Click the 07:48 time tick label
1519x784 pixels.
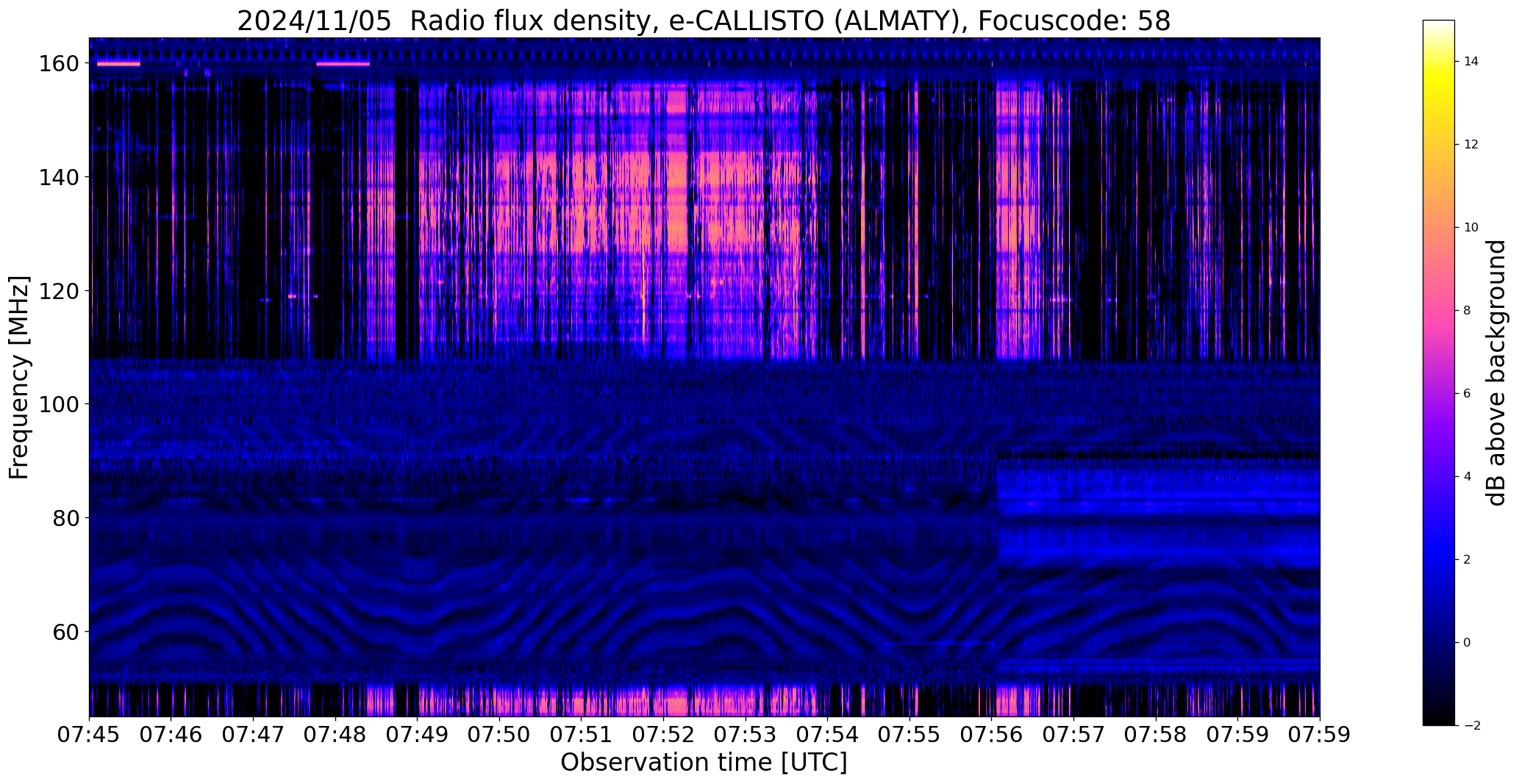coord(335,735)
